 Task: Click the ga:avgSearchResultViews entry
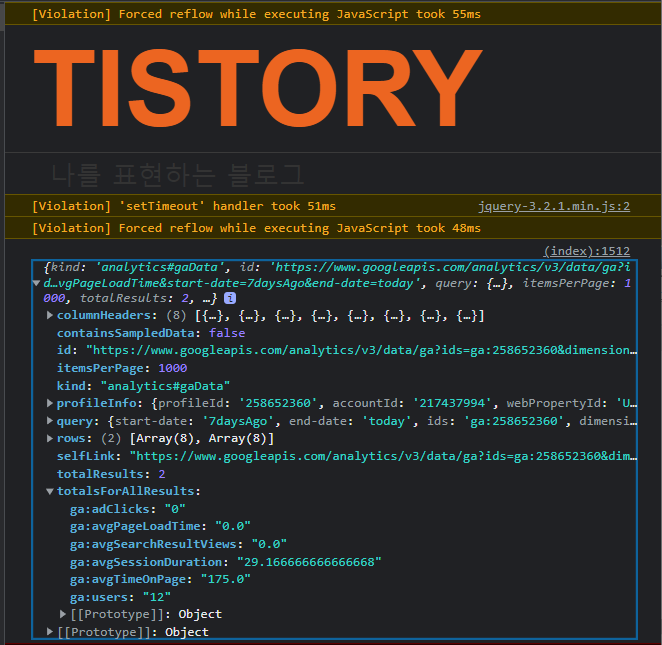[178, 544]
